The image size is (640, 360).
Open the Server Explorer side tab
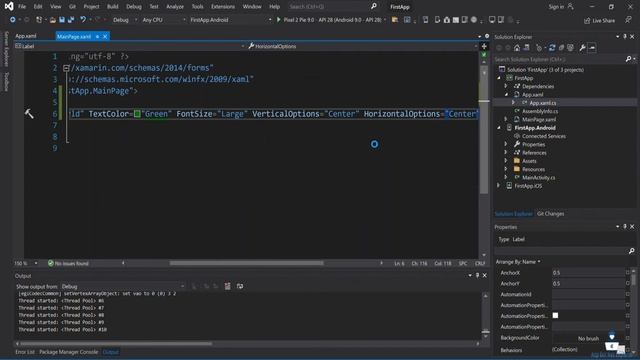6,49
